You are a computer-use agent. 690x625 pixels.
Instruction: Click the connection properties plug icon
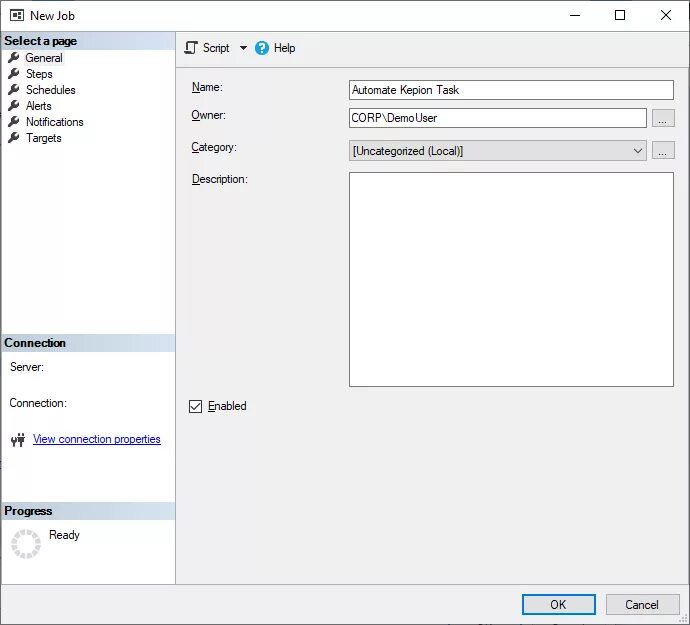coord(18,440)
